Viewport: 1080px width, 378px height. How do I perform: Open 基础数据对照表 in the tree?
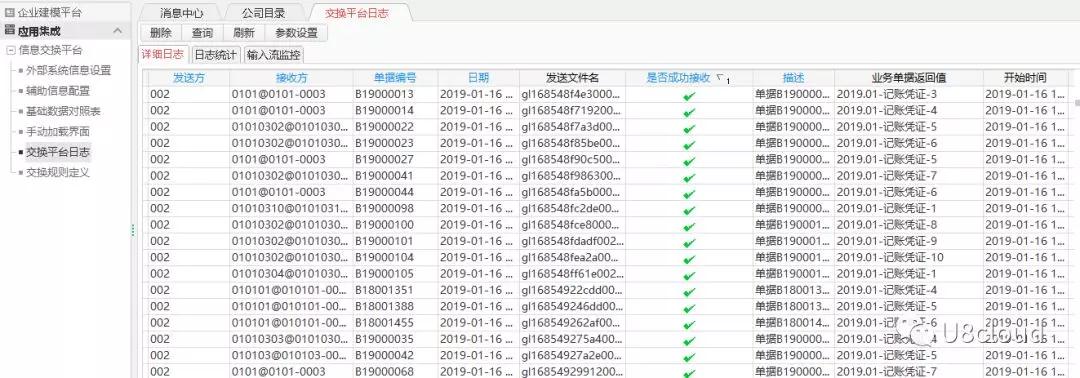pos(63,111)
